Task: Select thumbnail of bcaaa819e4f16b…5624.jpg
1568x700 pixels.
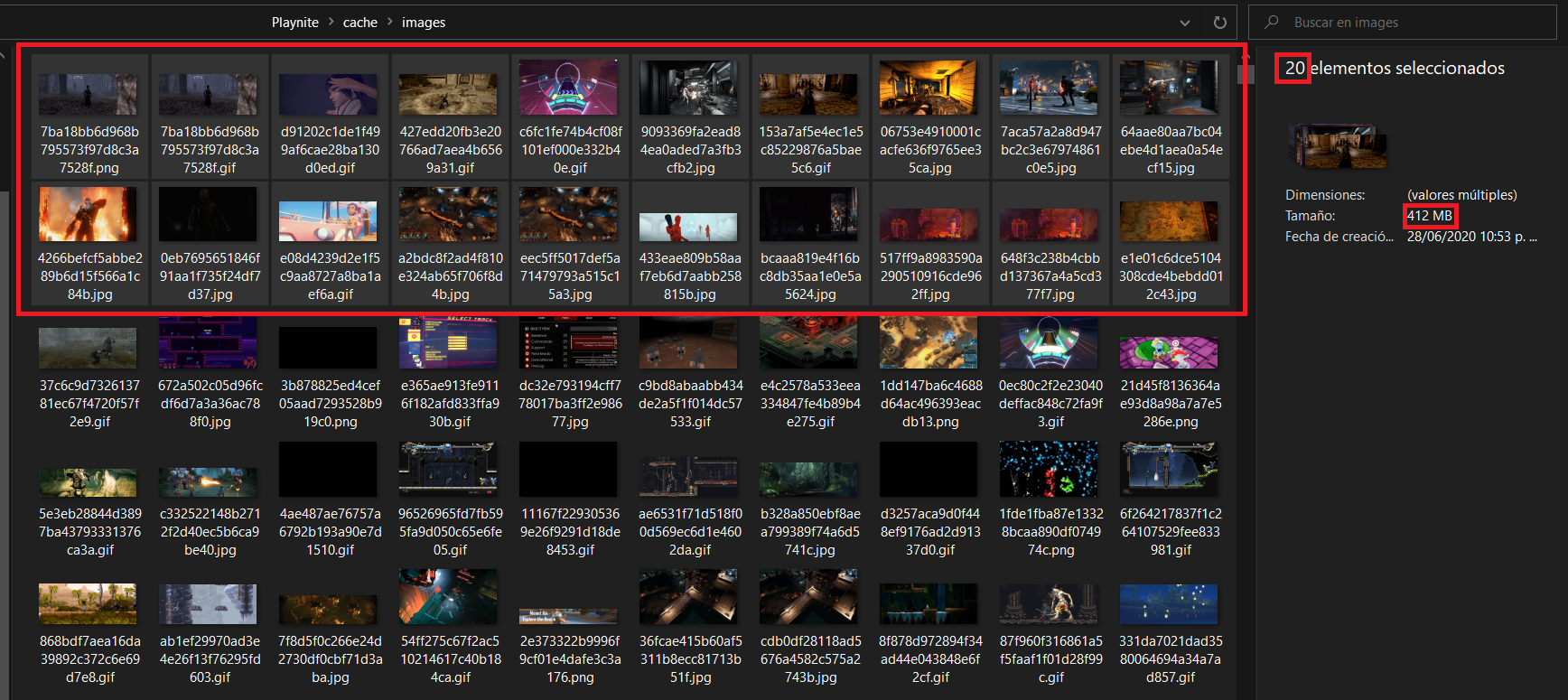Action: point(809,214)
